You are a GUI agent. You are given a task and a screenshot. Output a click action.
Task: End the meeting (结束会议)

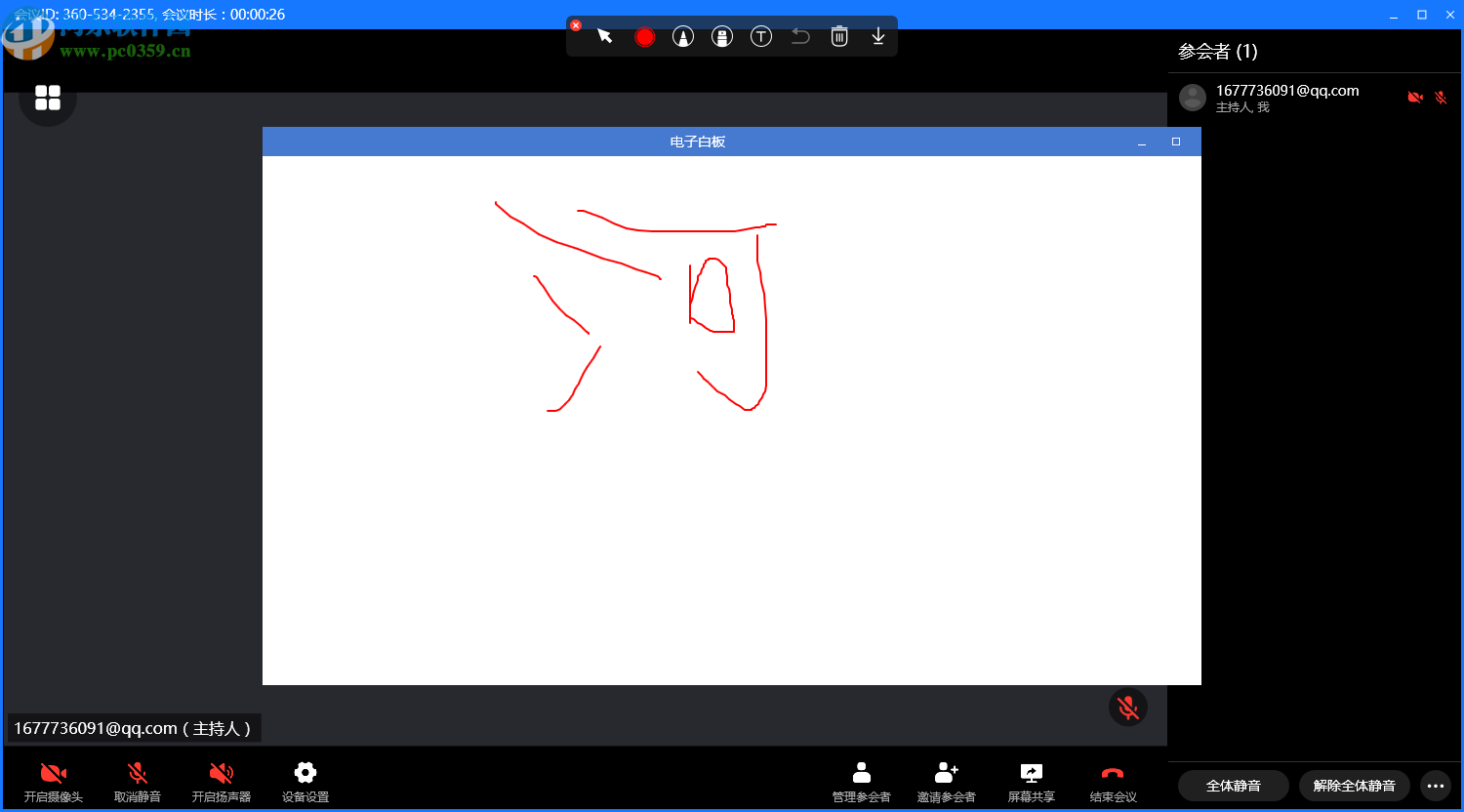[x=1114, y=783]
